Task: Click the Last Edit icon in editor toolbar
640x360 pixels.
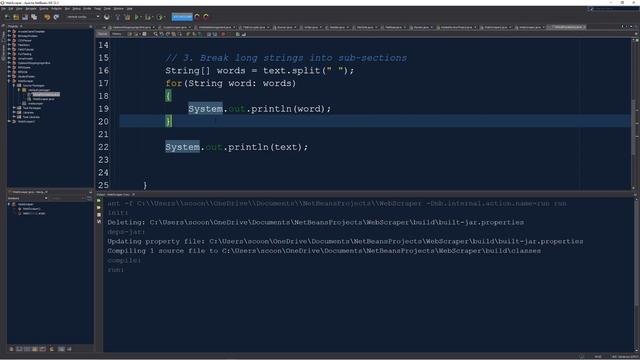Action: pos(130,34)
